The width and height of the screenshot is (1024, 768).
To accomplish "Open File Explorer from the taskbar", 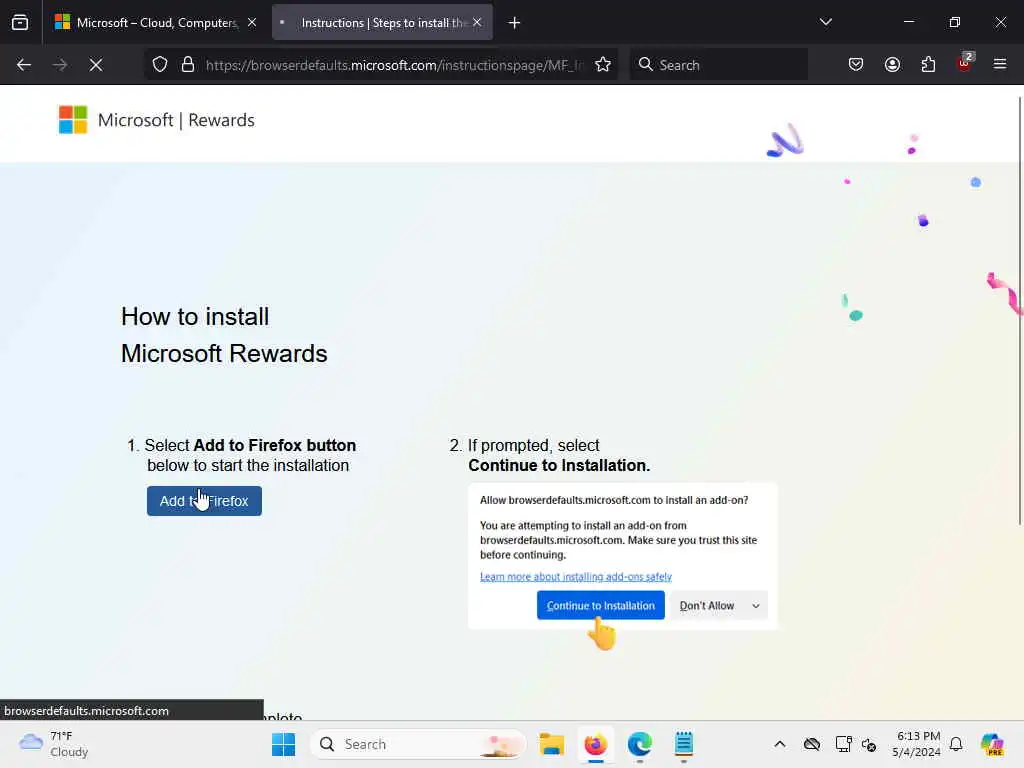I will (552, 744).
